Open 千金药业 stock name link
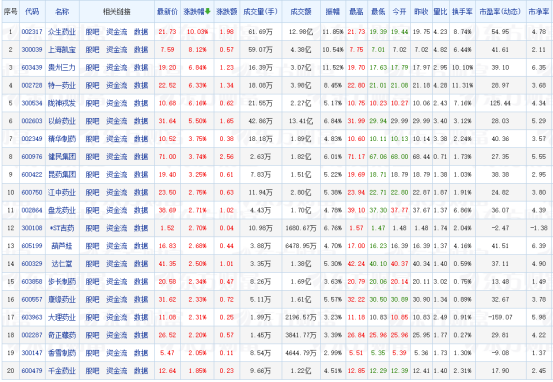 coord(62,371)
